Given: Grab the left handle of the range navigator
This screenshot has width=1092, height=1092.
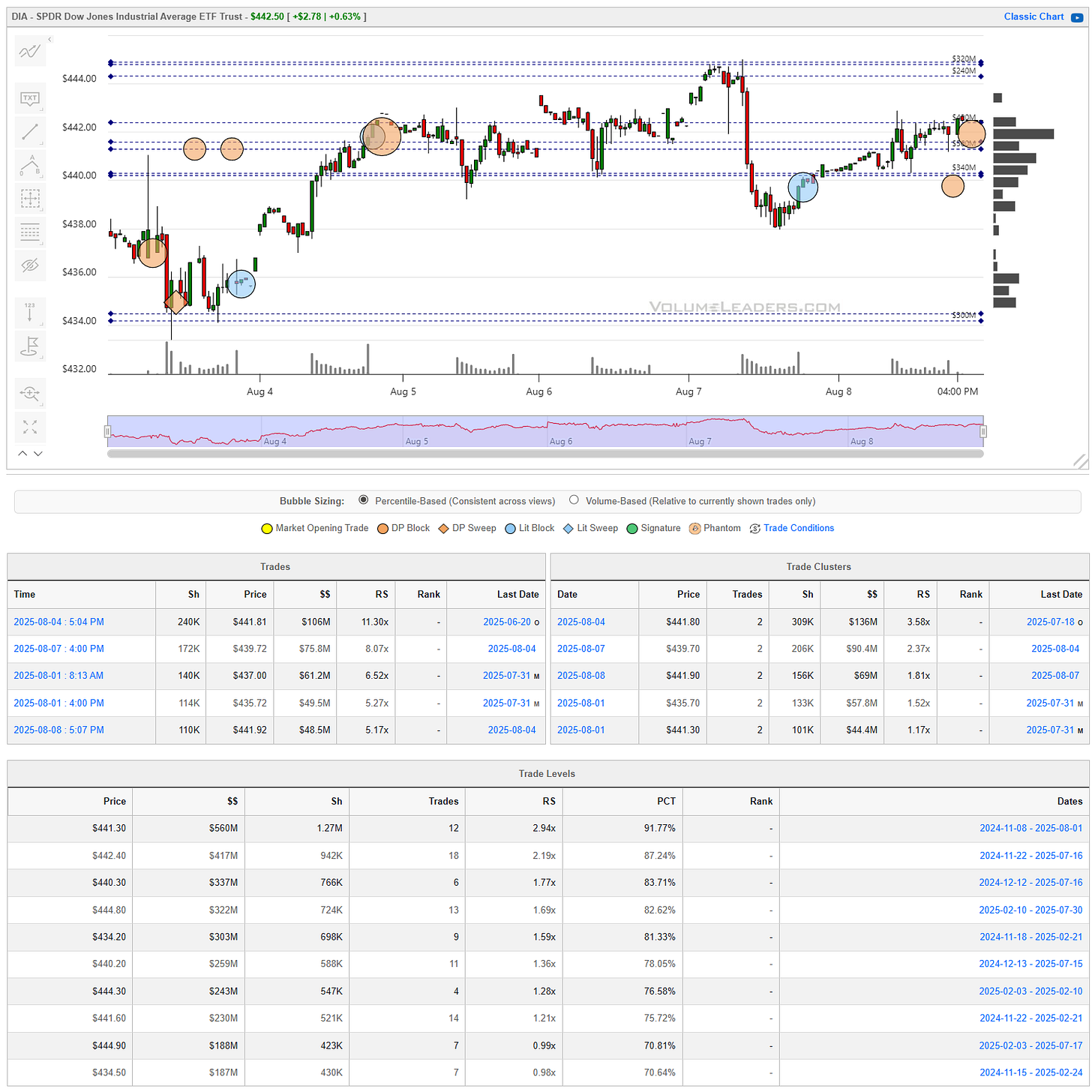Looking at the screenshot, I should pyautogui.click(x=107, y=431).
